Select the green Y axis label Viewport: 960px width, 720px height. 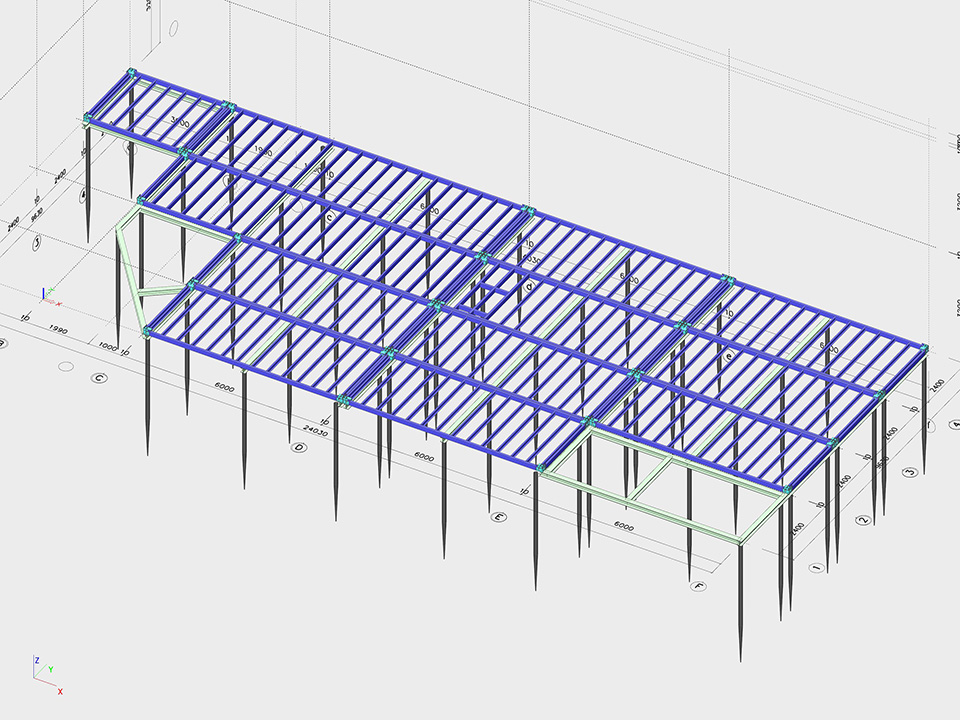(51, 668)
